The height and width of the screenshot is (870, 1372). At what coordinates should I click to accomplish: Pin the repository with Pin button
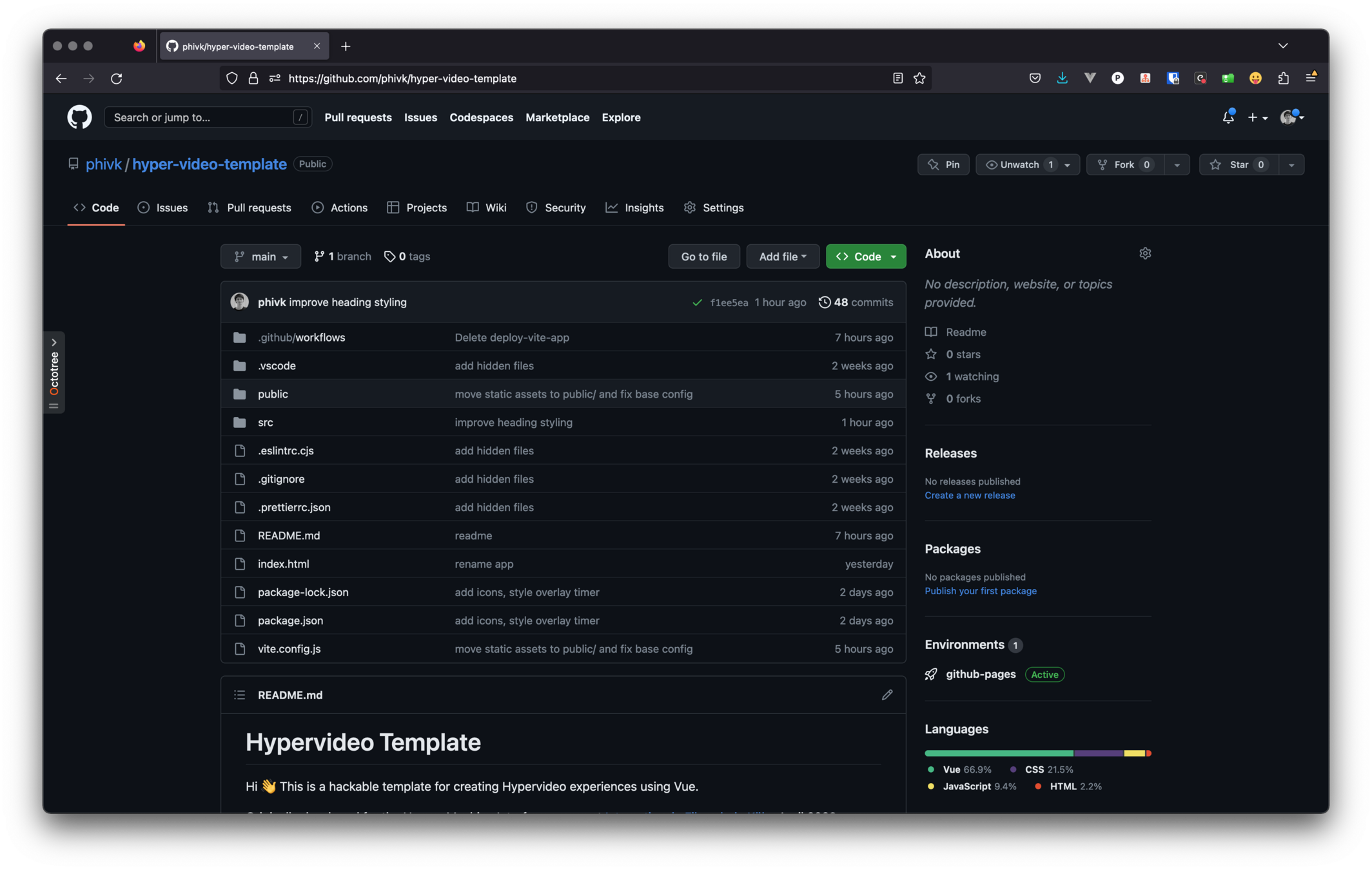[943, 164]
